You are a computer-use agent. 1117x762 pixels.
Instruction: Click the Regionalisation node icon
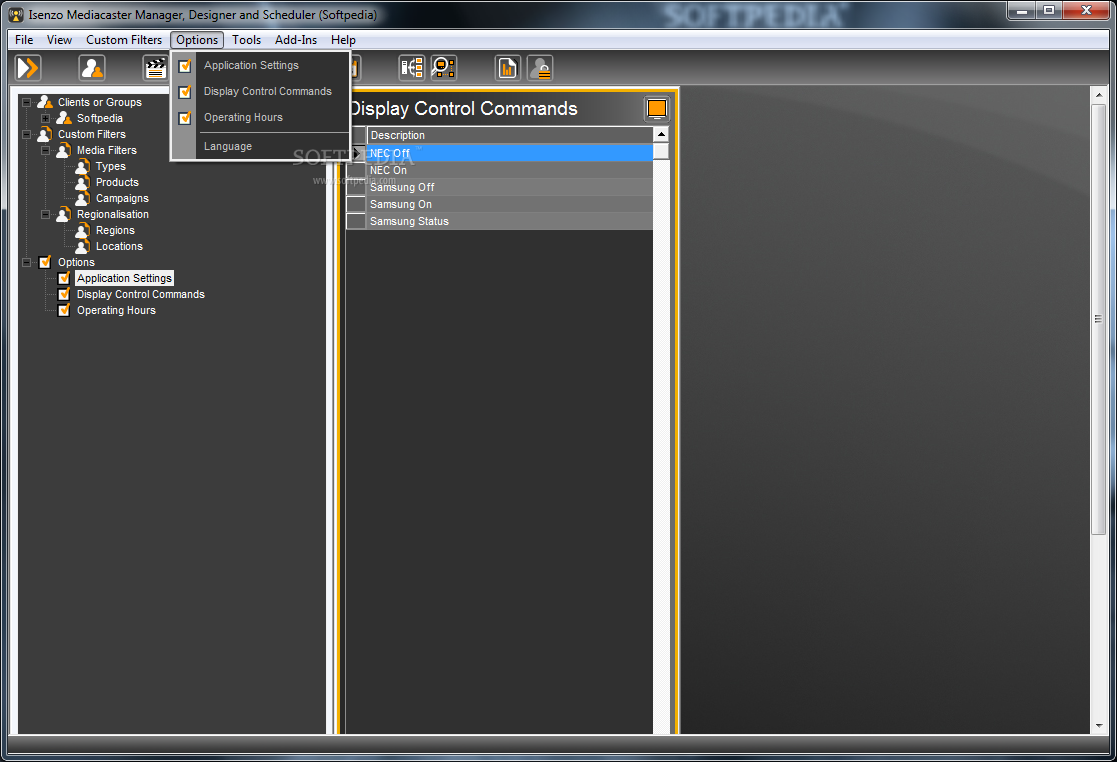click(x=64, y=214)
